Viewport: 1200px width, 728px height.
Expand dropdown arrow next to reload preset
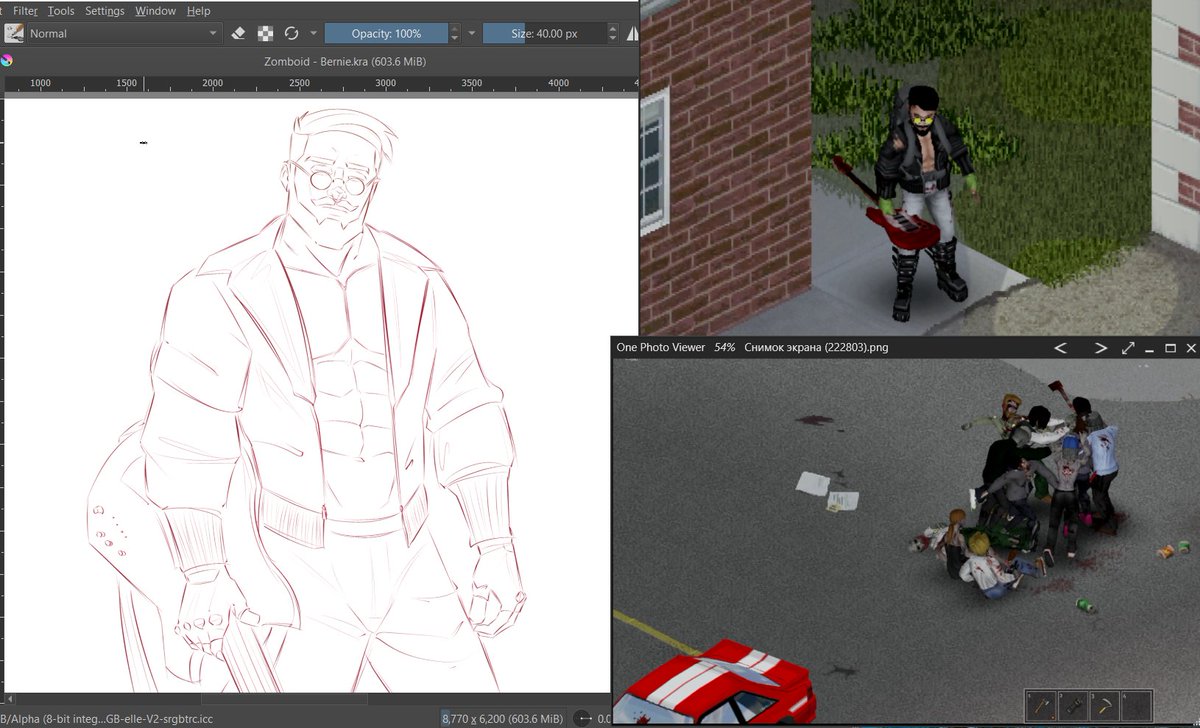313,33
